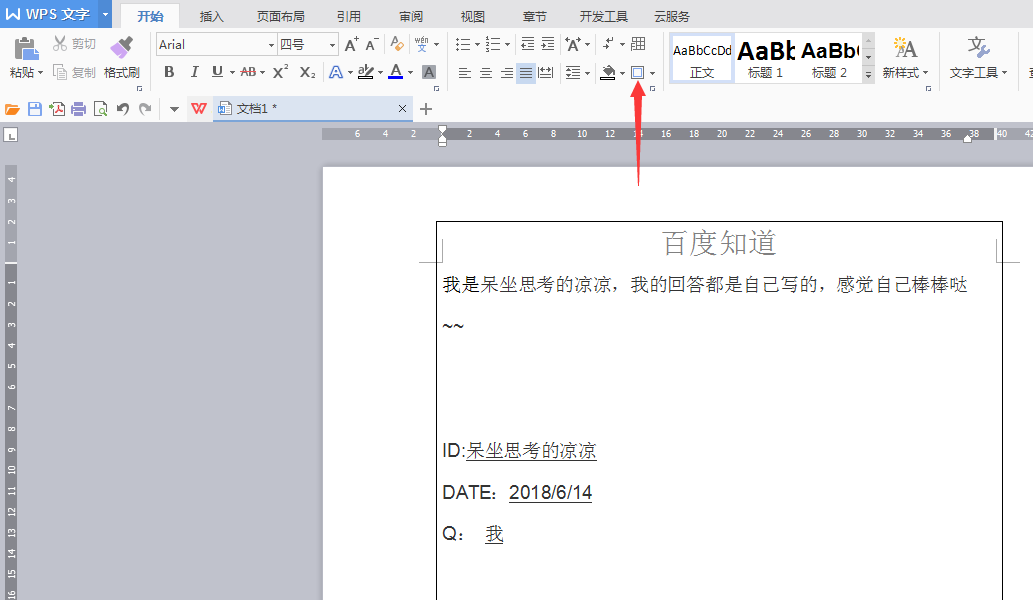The height and width of the screenshot is (600, 1033).
Task: Export to PDF using the PDF icon
Action: point(57,109)
